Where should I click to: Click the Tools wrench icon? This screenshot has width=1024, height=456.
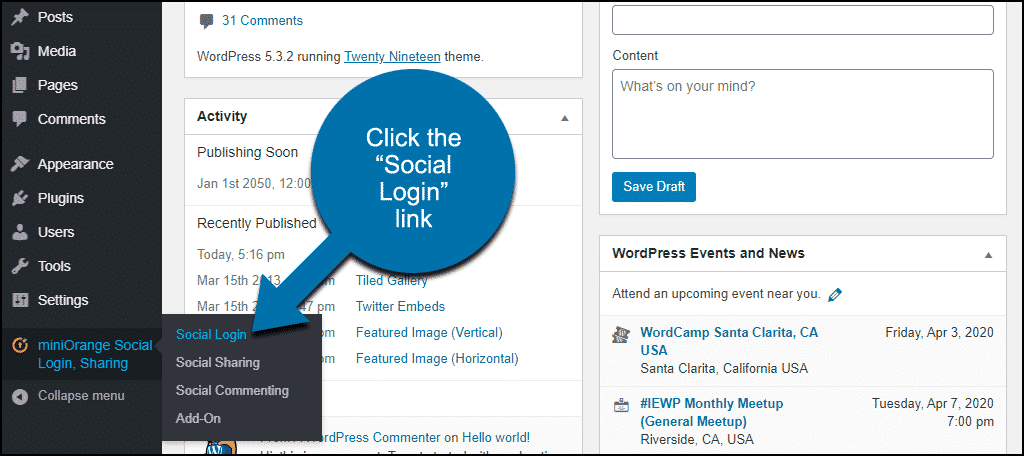(20, 266)
